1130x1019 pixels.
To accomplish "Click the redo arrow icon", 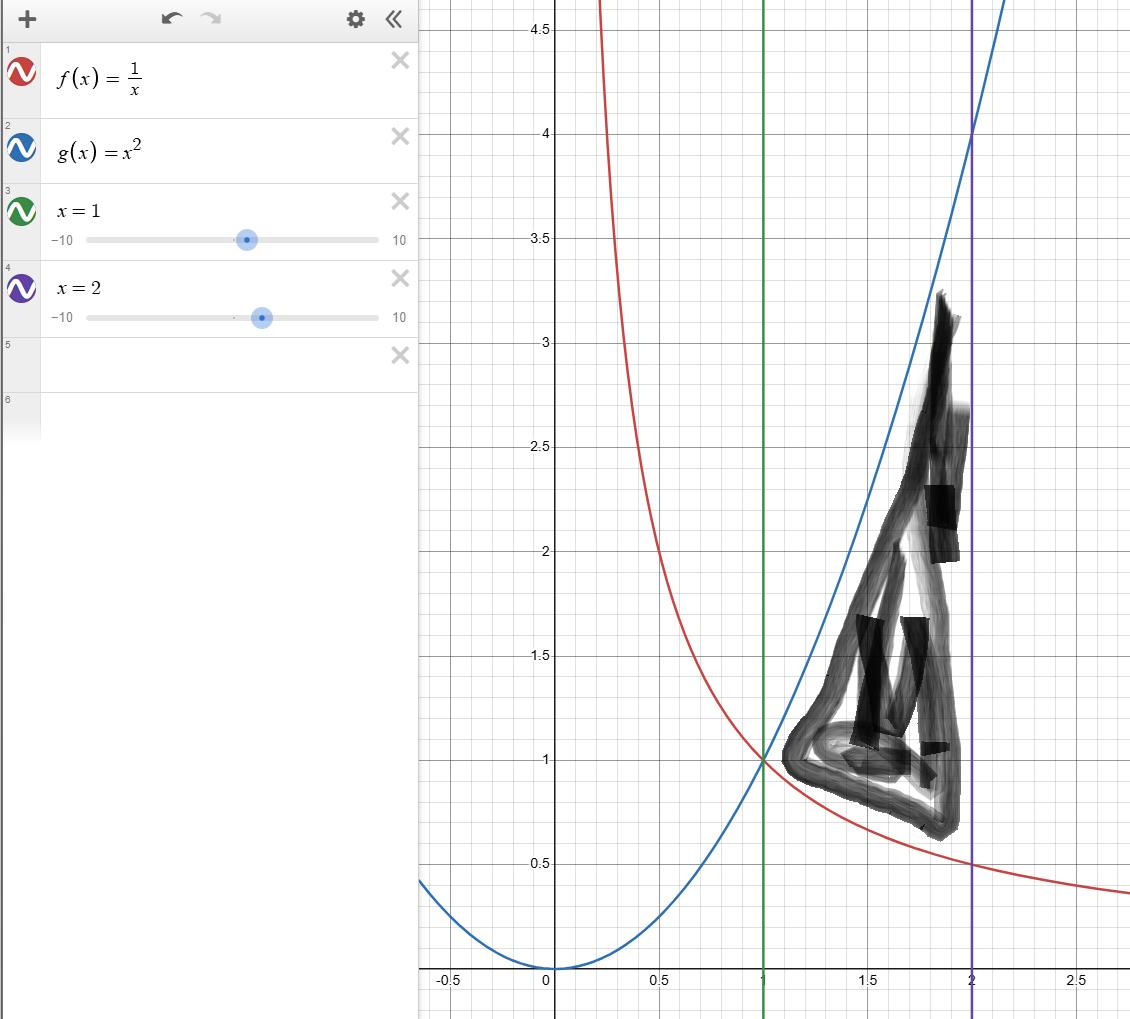I will 210,19.
